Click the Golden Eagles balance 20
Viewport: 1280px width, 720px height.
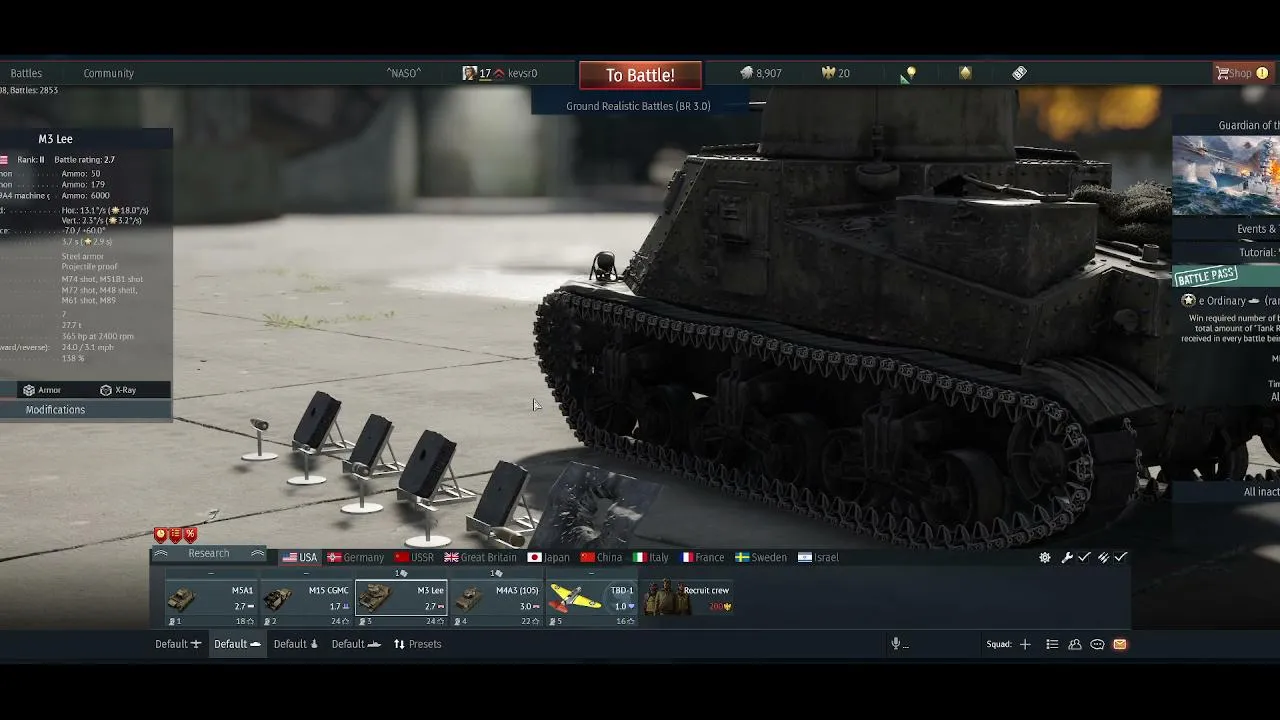(x=835, y=73)
